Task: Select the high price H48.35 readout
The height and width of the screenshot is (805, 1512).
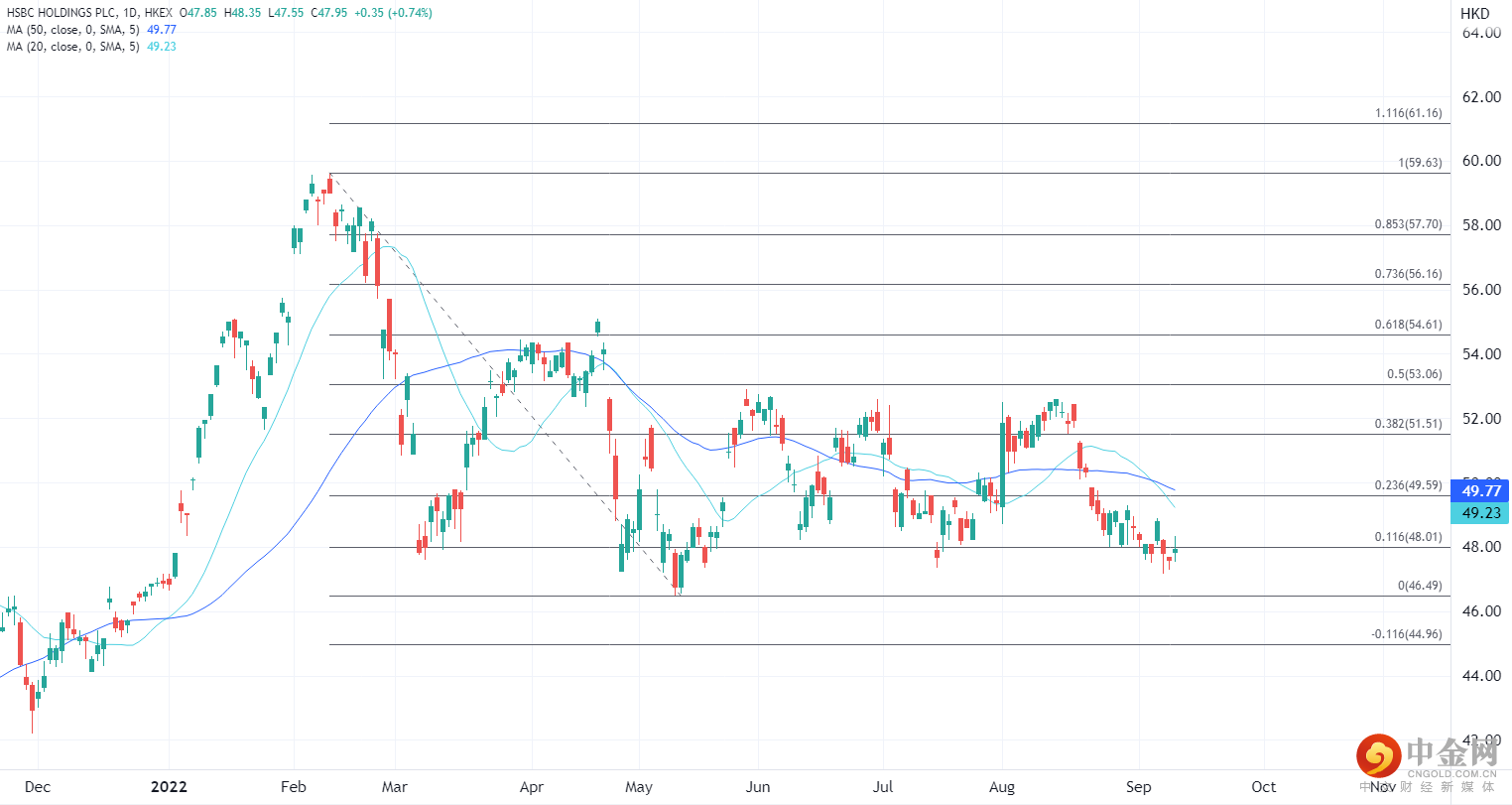Action: coord(243,13)
